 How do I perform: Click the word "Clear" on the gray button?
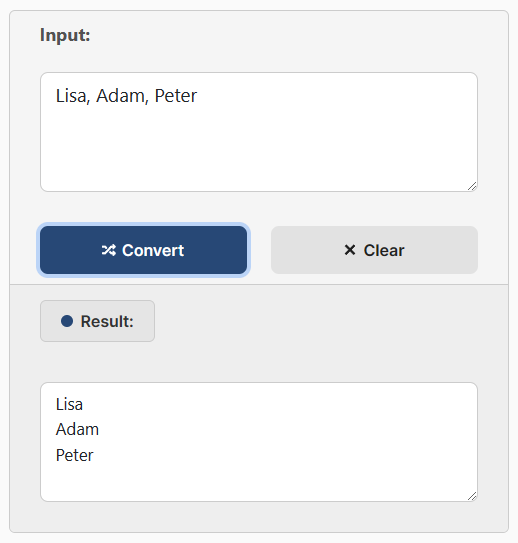384,250
